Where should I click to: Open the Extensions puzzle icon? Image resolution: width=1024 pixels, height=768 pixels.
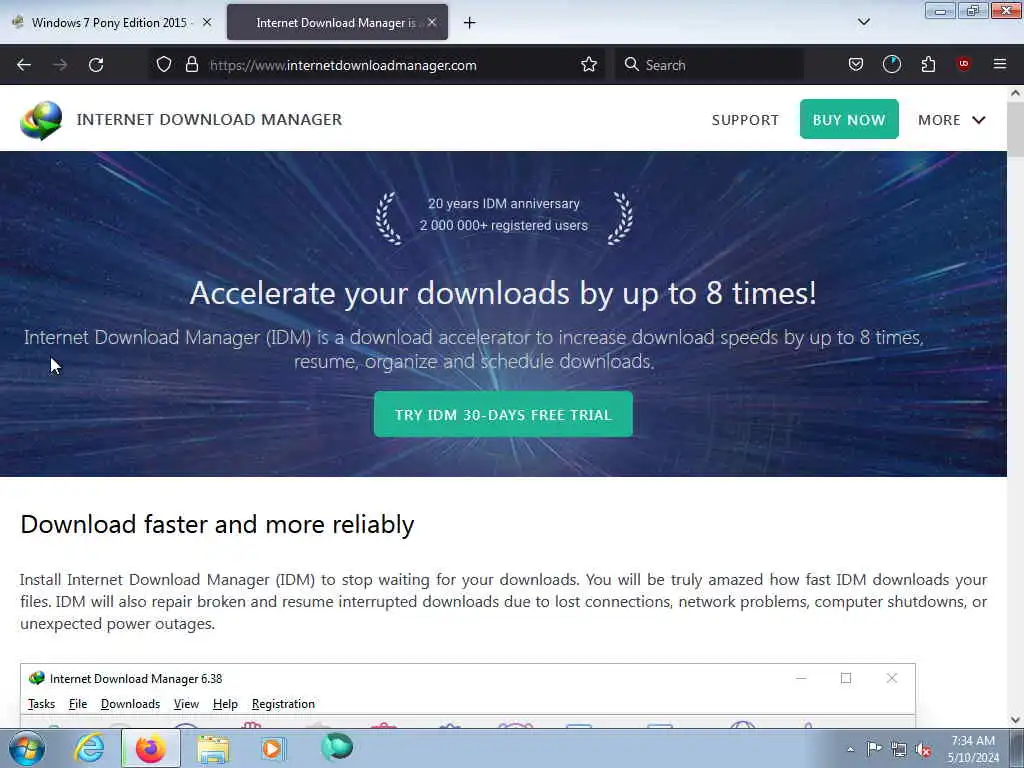928,65
